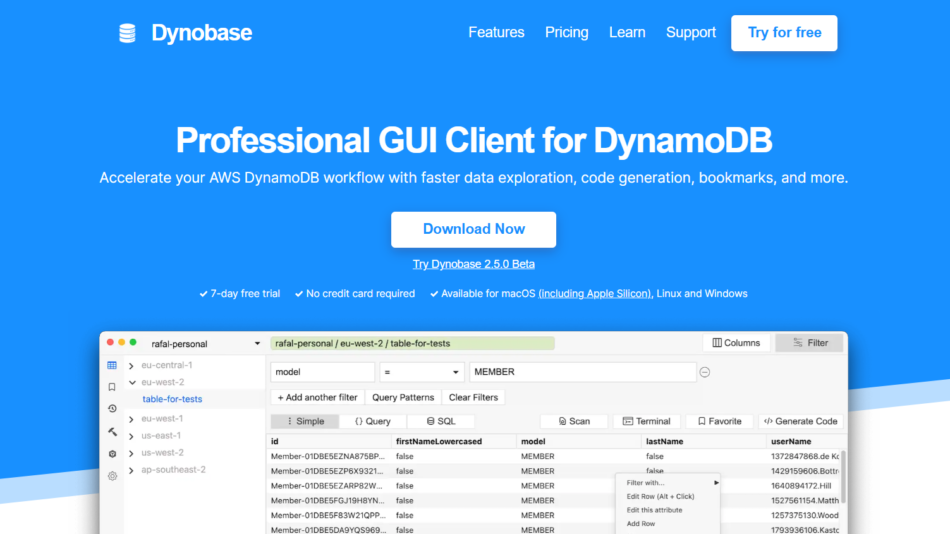Click the Columns toolbar button

tap(736, 343)
